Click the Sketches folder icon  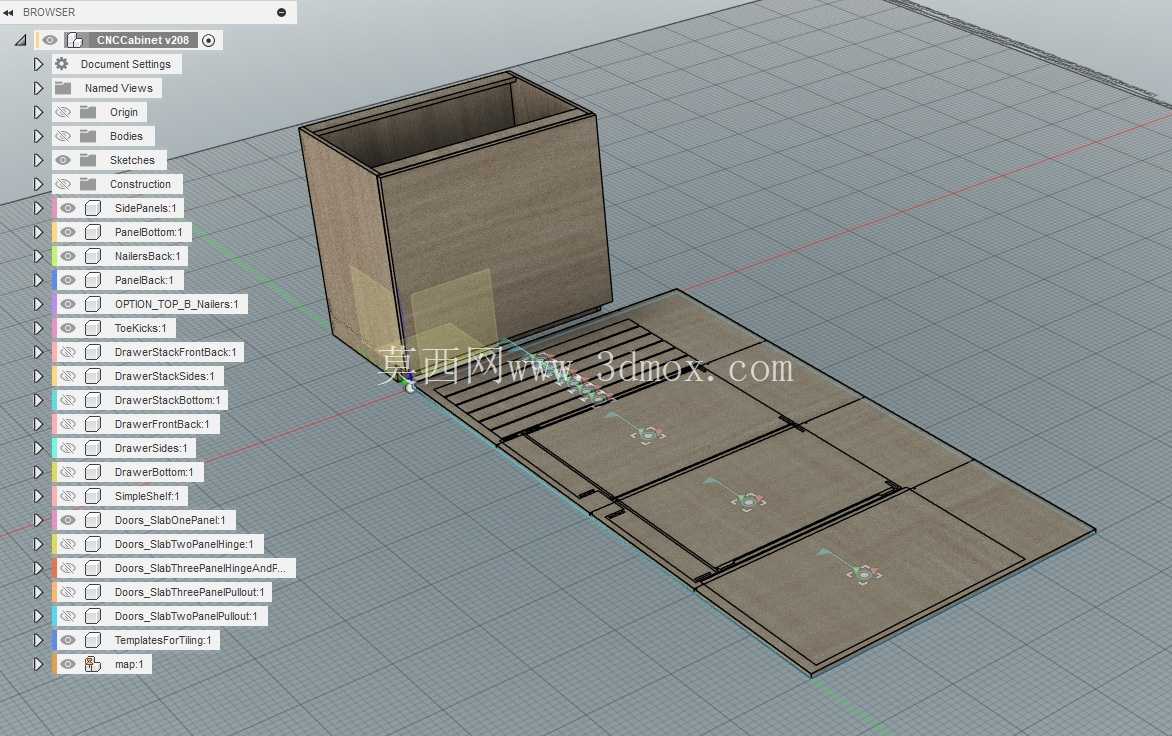[x=88, y=160]
